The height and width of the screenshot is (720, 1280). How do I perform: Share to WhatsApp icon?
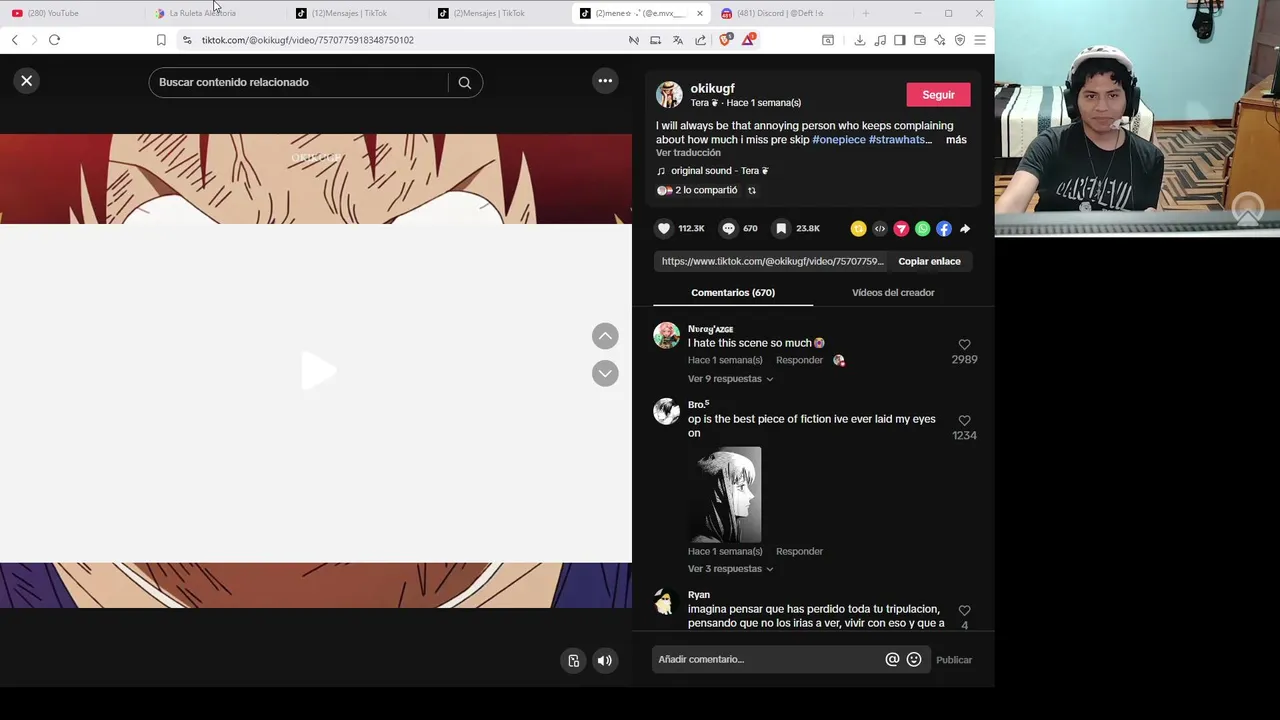click(923, 229)
